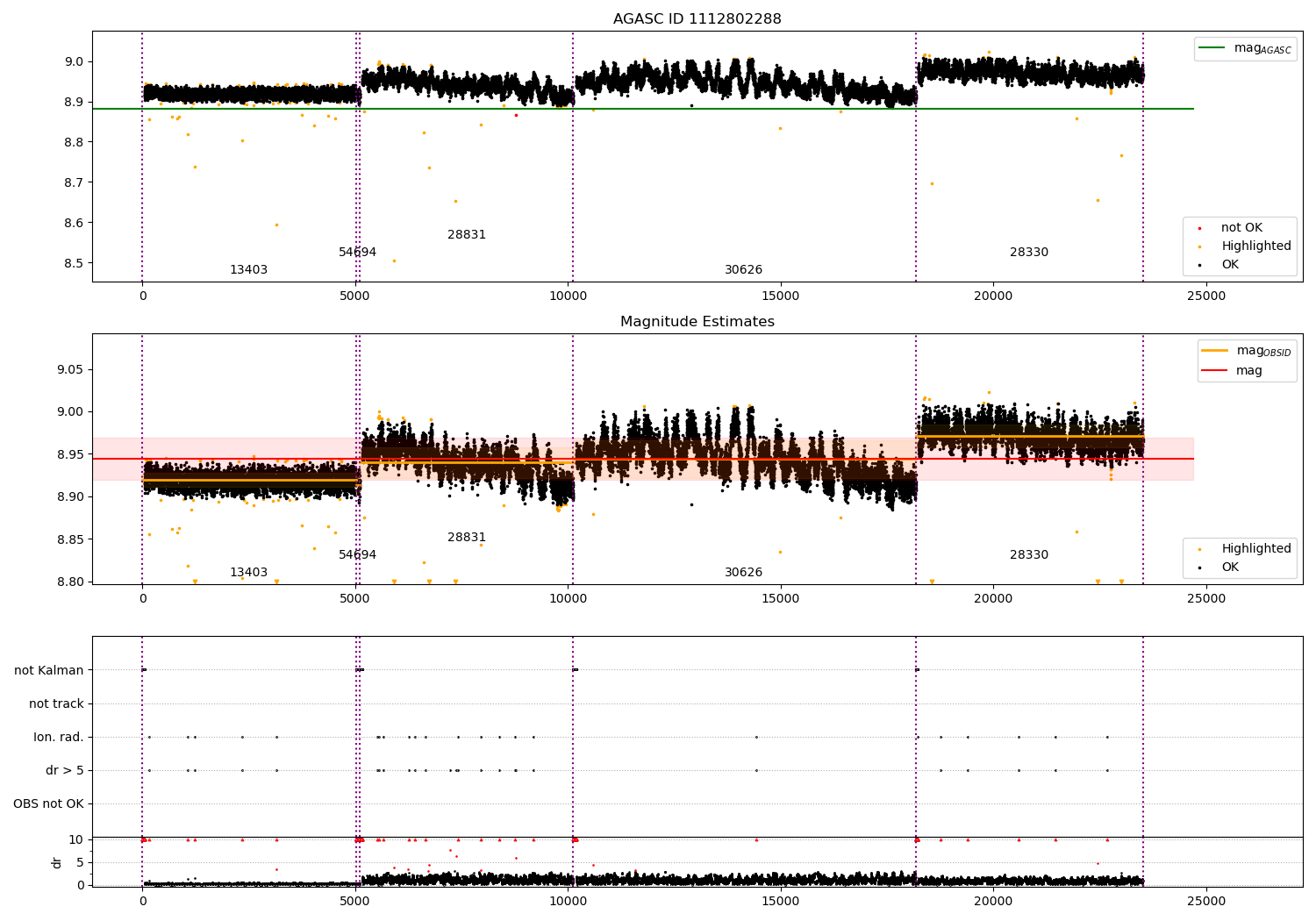1316x921 pixels.
Task: Click the 'OBS not OK' row label
Action: click(48, 803)
